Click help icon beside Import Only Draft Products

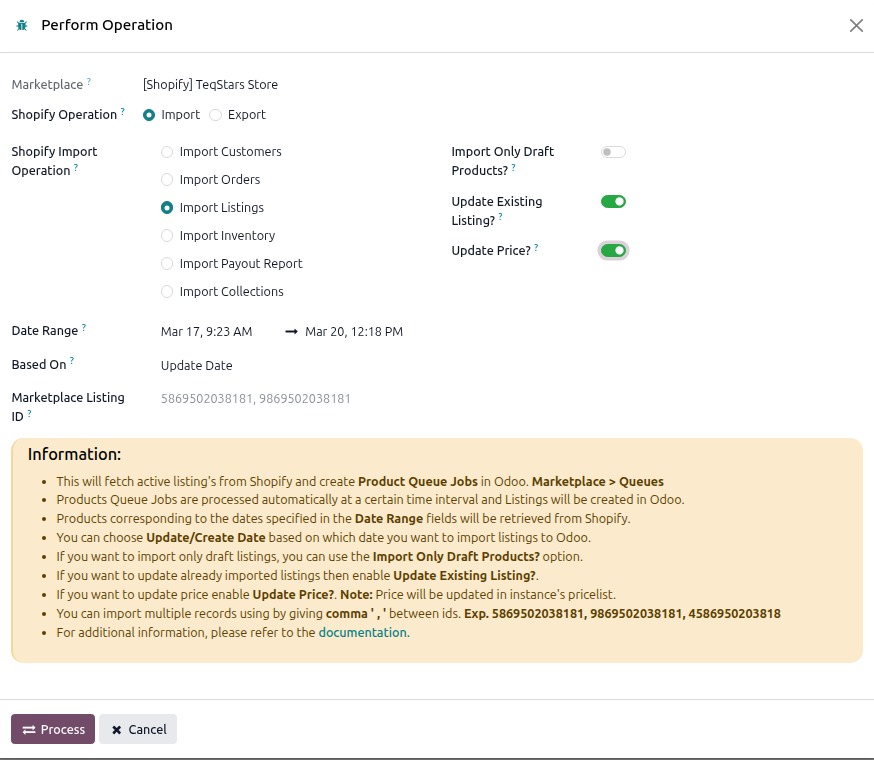pos(513,167)
